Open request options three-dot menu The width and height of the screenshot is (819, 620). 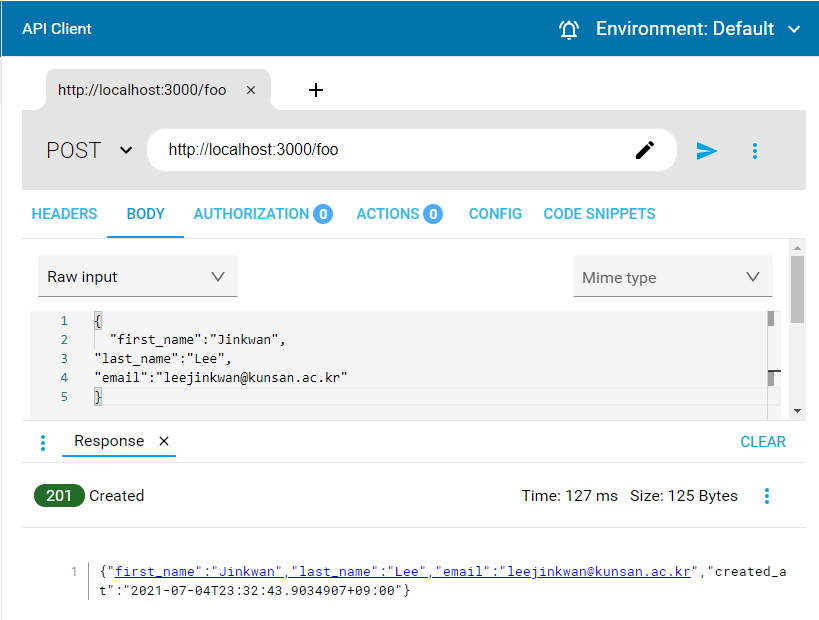pyautogui.click(x=755, y=150)
